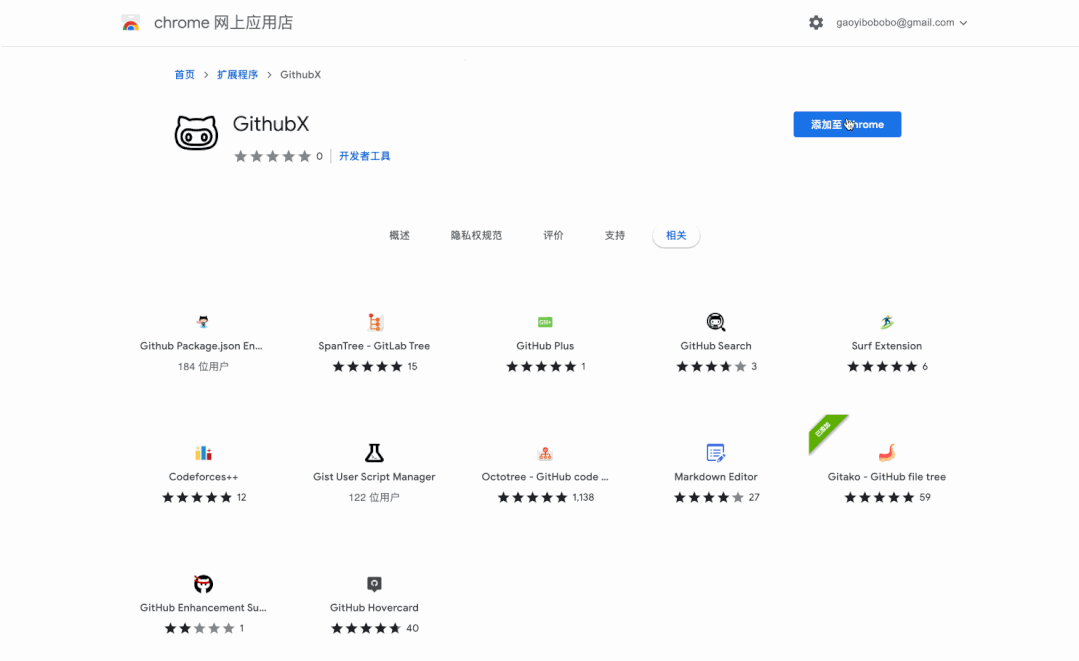The height and width of the screenshot is (661, 1079).
Task: Open the Codeforces++ title
Action: (x=203, y=477)
